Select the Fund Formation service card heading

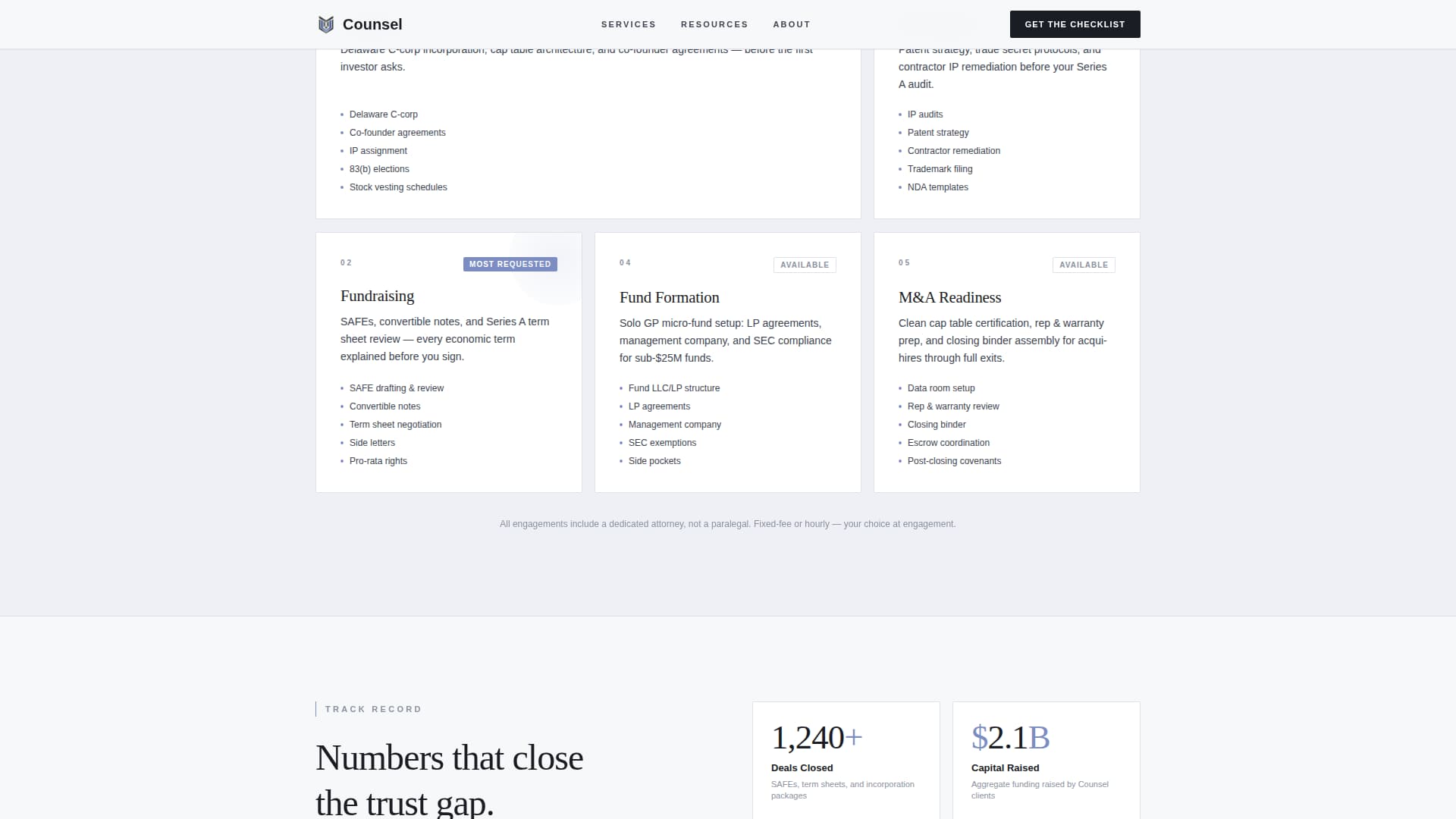point(669,297)
